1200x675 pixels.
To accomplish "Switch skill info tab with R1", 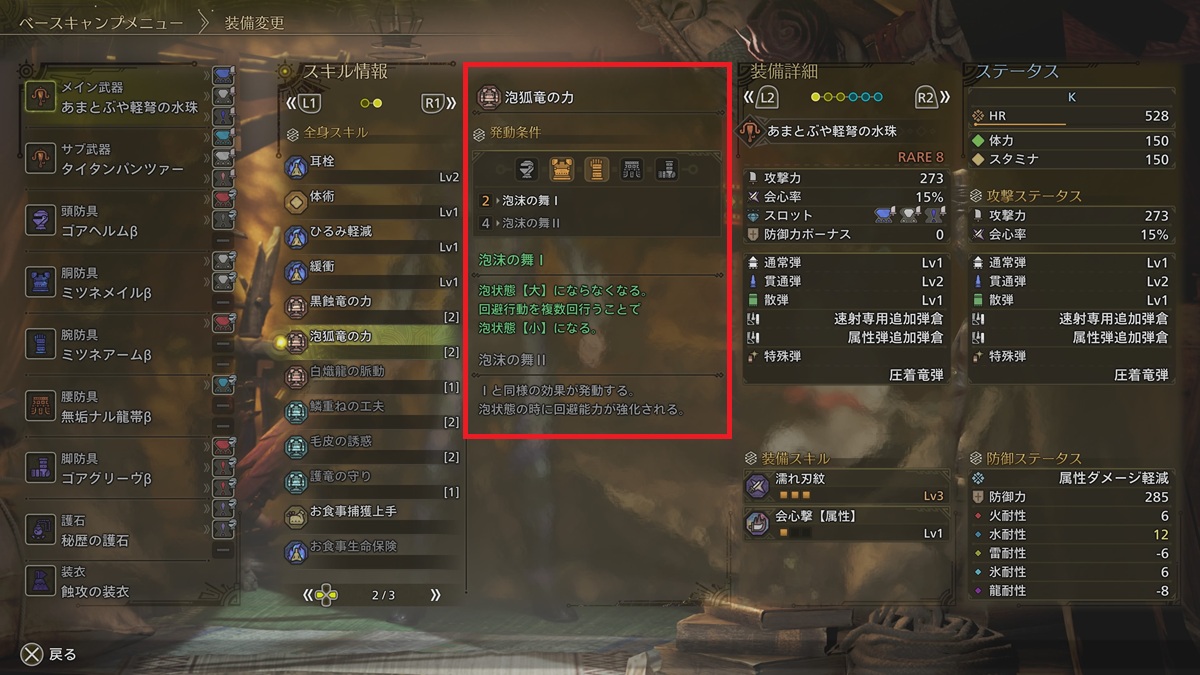I will [433, 102].
